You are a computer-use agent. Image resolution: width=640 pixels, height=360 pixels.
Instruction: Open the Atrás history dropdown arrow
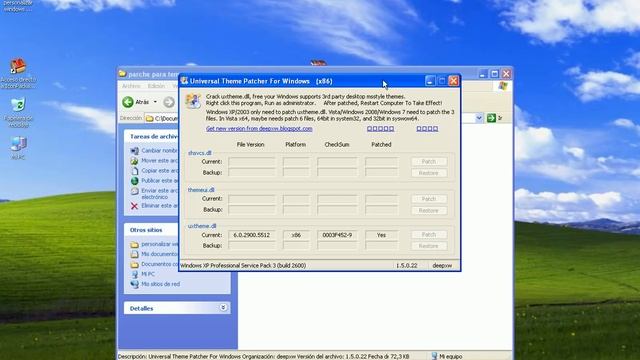155,102
